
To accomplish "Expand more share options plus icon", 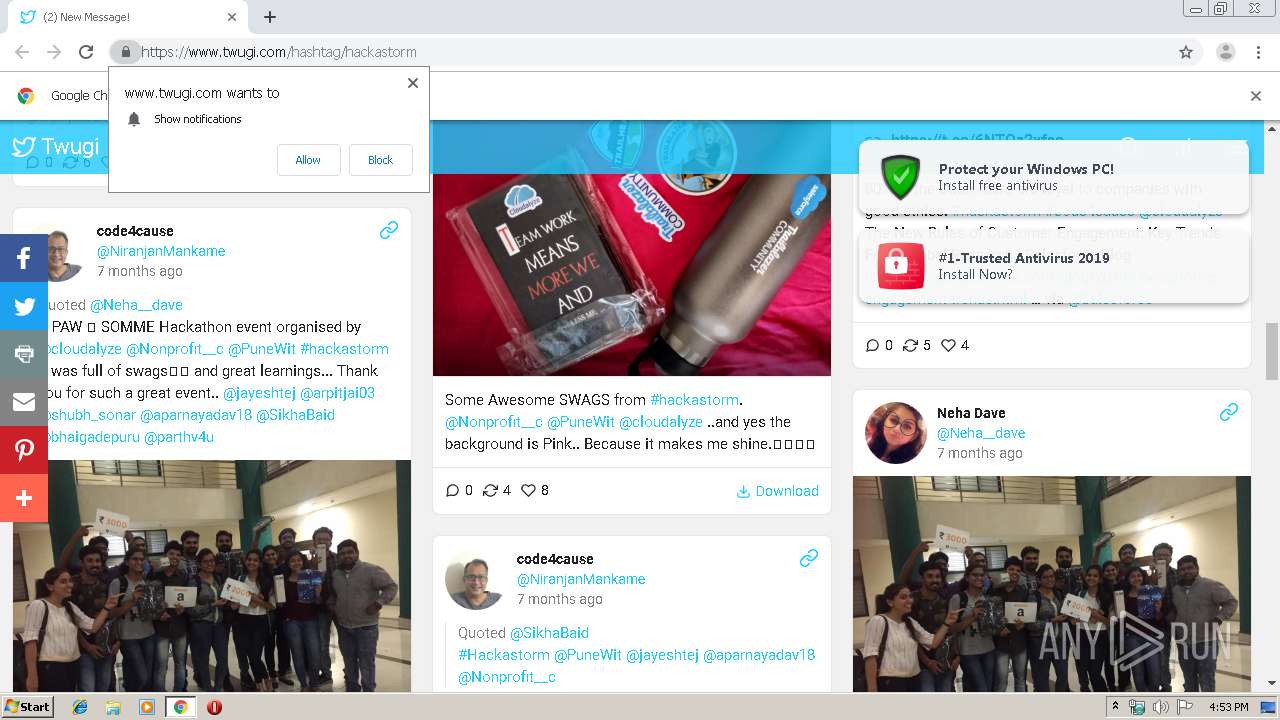I will tap(24, 498).
